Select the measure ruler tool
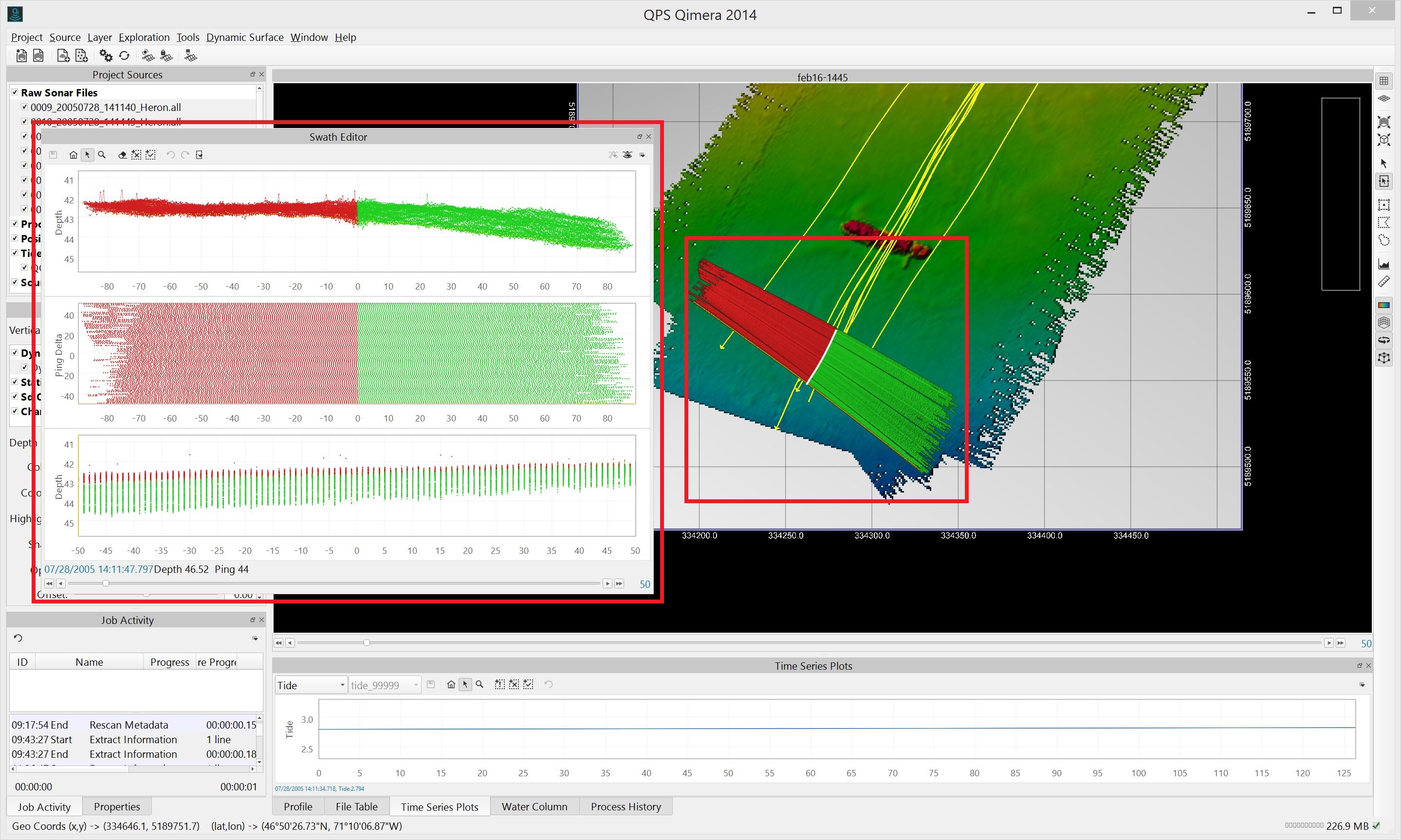Image resolution: width=1401 pixels, height=840 pixels. tap(1383, 281)
